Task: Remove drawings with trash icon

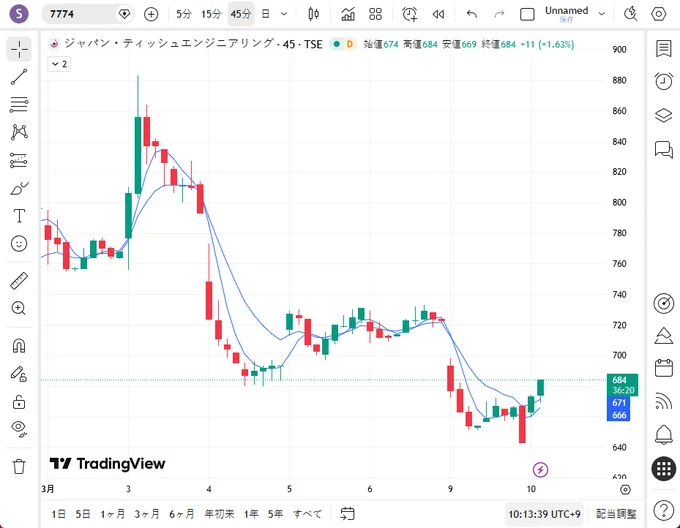Action: (19, 466)
